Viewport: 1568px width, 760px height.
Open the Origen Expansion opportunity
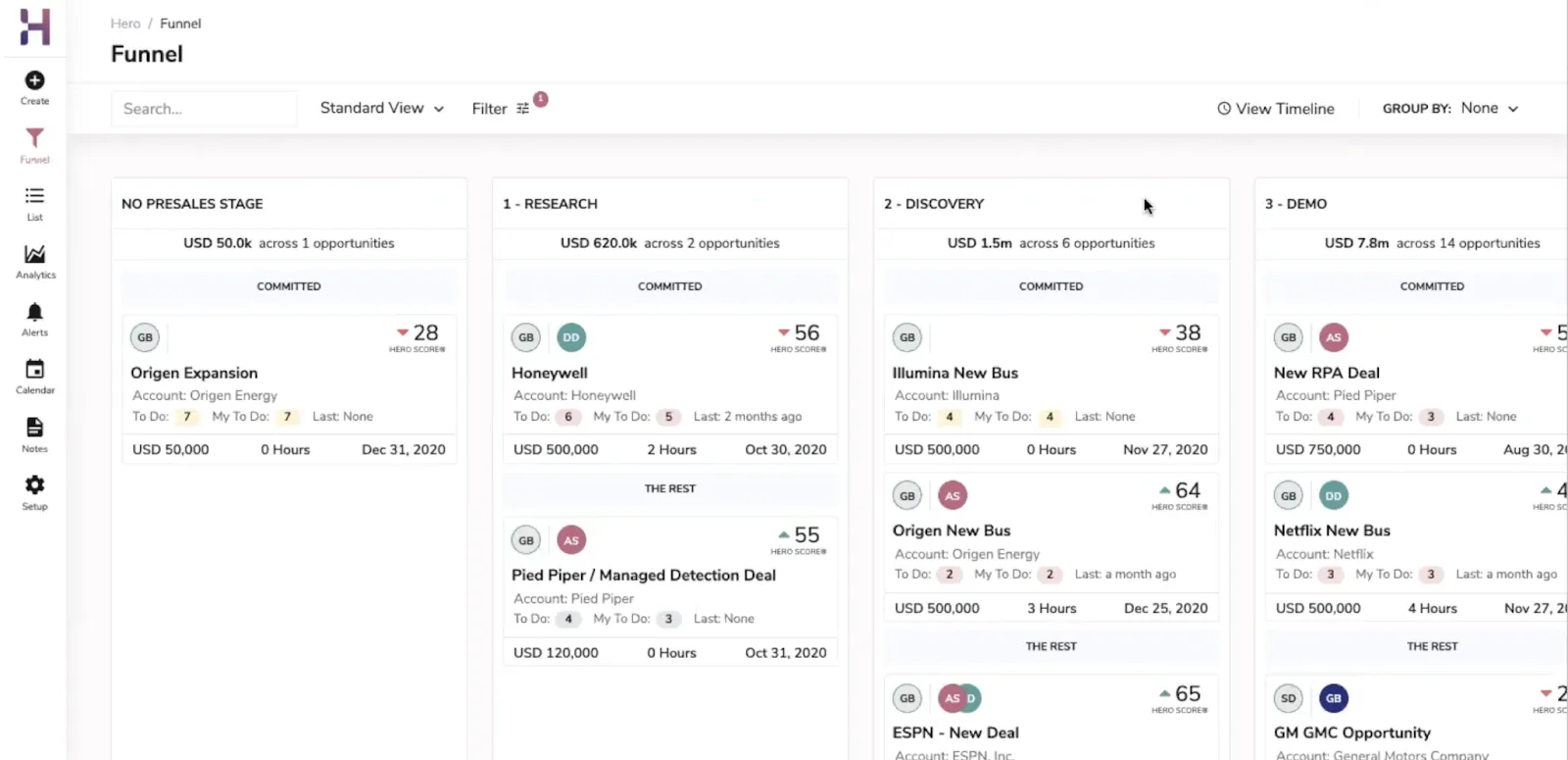pyautogui.click(x=194, y=373)
